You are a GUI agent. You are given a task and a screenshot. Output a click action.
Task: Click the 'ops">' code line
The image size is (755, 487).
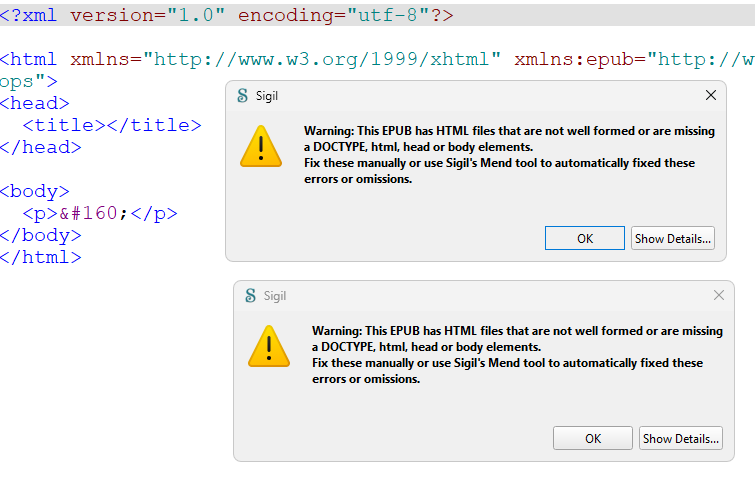29,81
